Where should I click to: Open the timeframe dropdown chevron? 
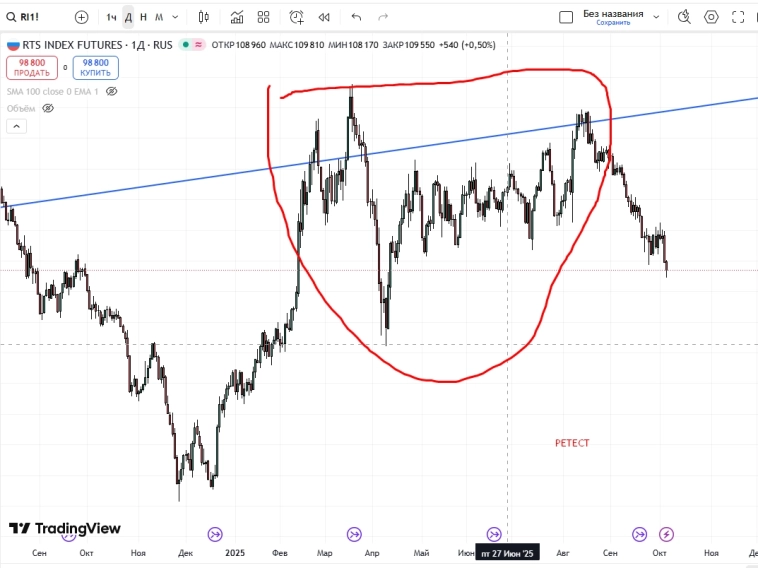(x=175, y=17)
